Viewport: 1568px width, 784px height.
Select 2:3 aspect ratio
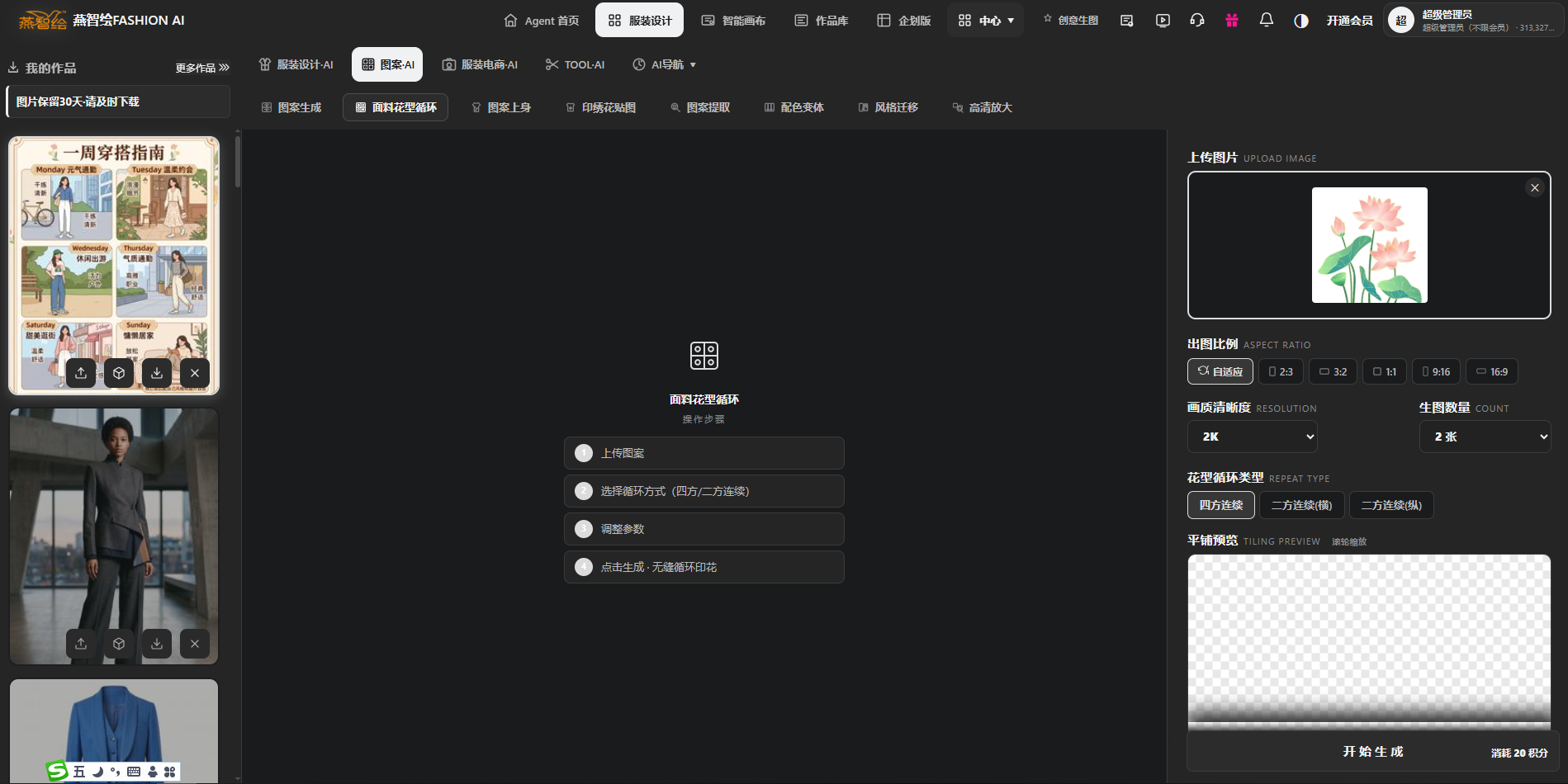[1281, 371]
